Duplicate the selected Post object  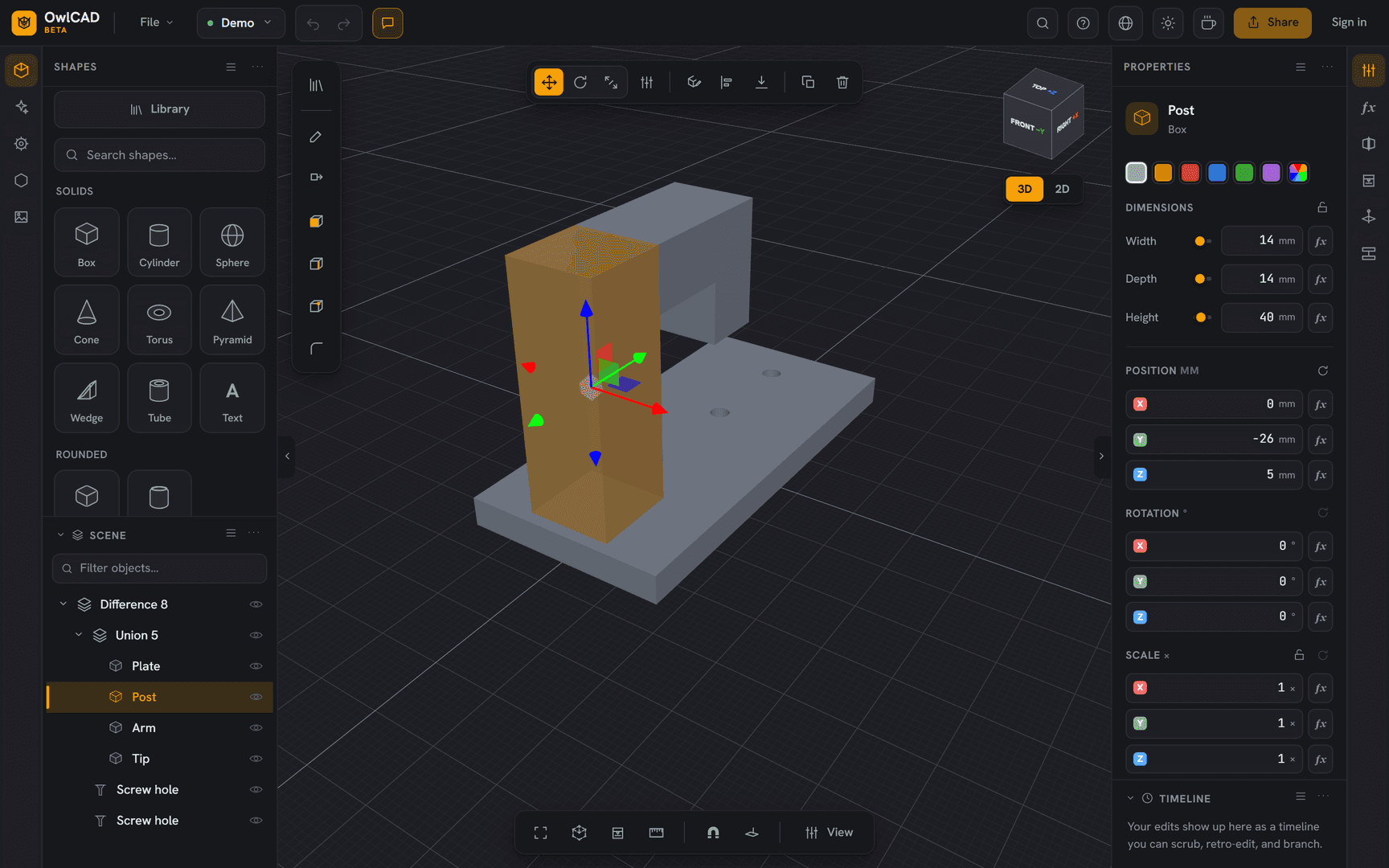pyautogui.click(x=808, y=82)
